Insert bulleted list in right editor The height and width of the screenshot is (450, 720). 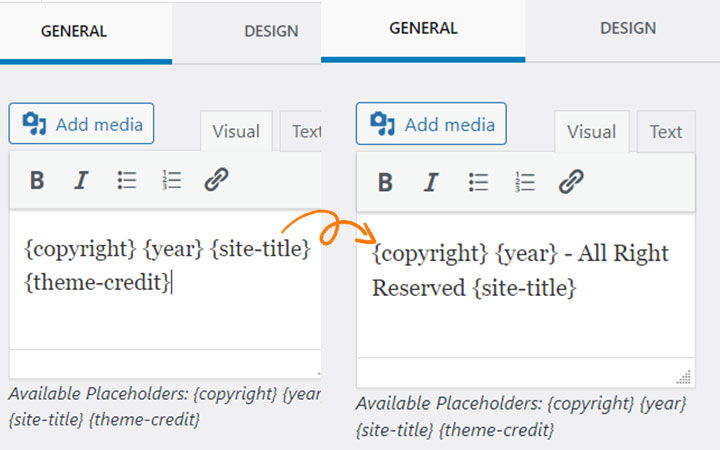pyautogui.click(x=478, y=182)
